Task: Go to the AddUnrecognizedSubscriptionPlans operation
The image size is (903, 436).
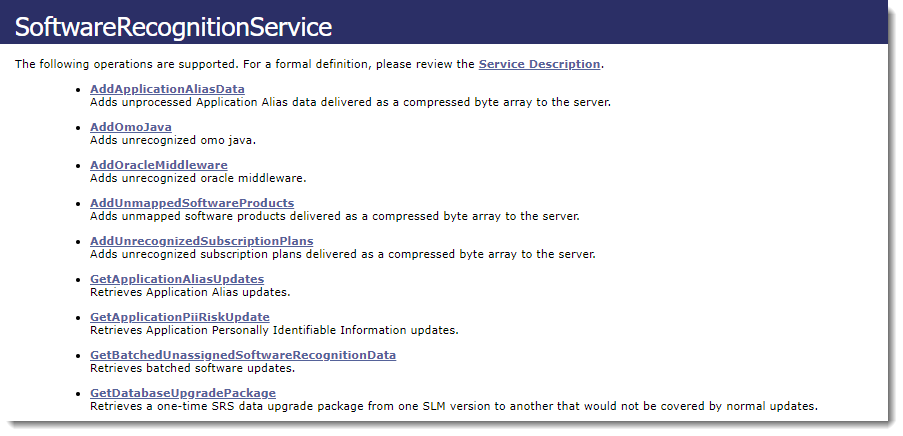Action: (201, 241)
